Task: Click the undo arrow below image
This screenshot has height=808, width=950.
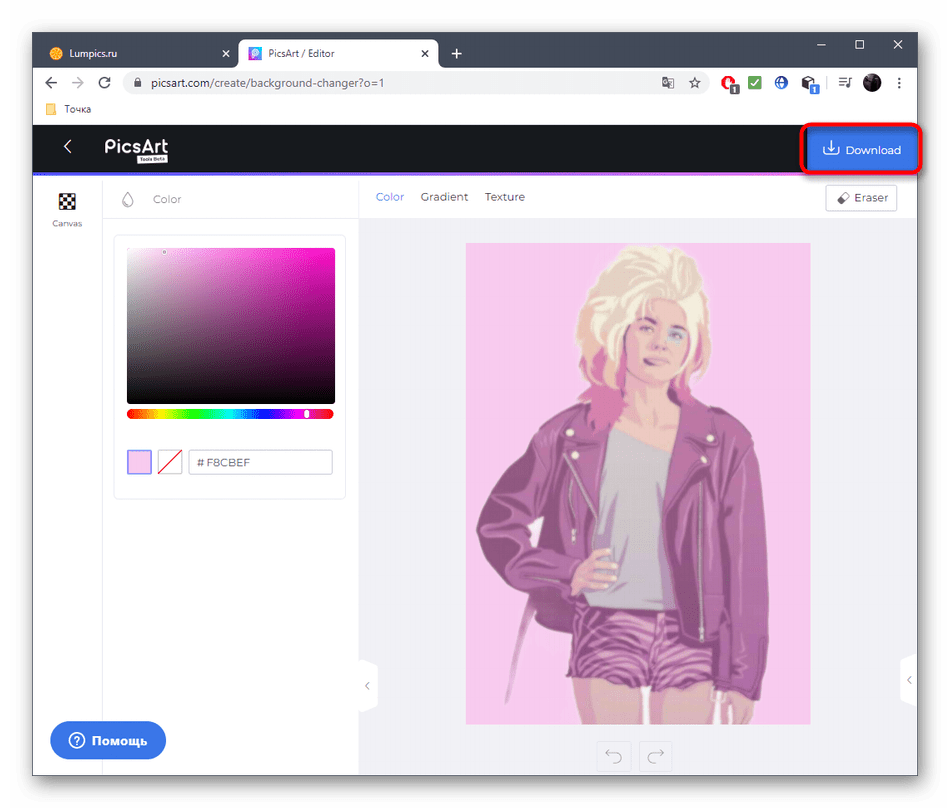Action: (x=612, y=756)
